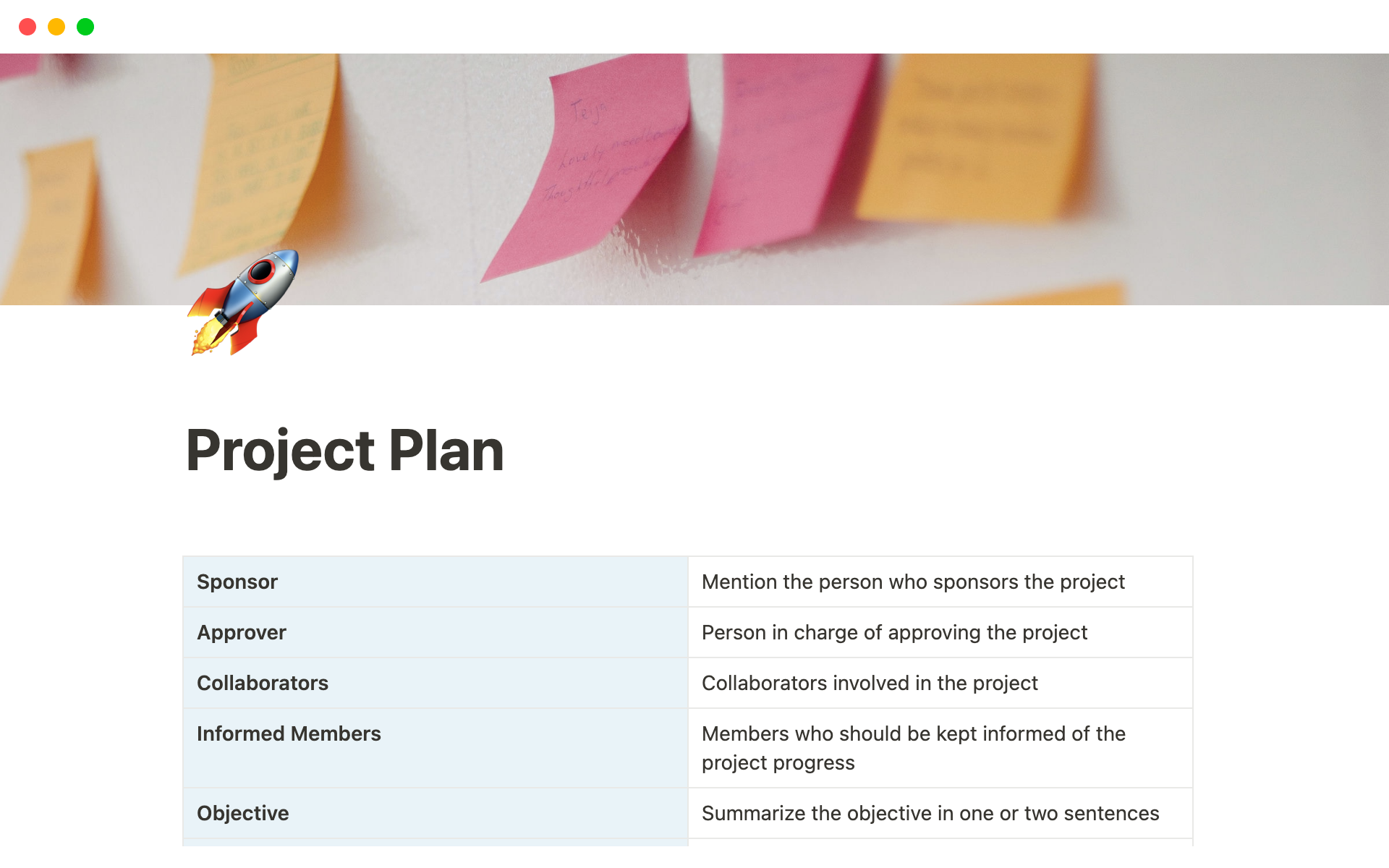This screenshot has width=1389, height=868.
Task: Click the rocket page icon
Action: coord(243,304)
